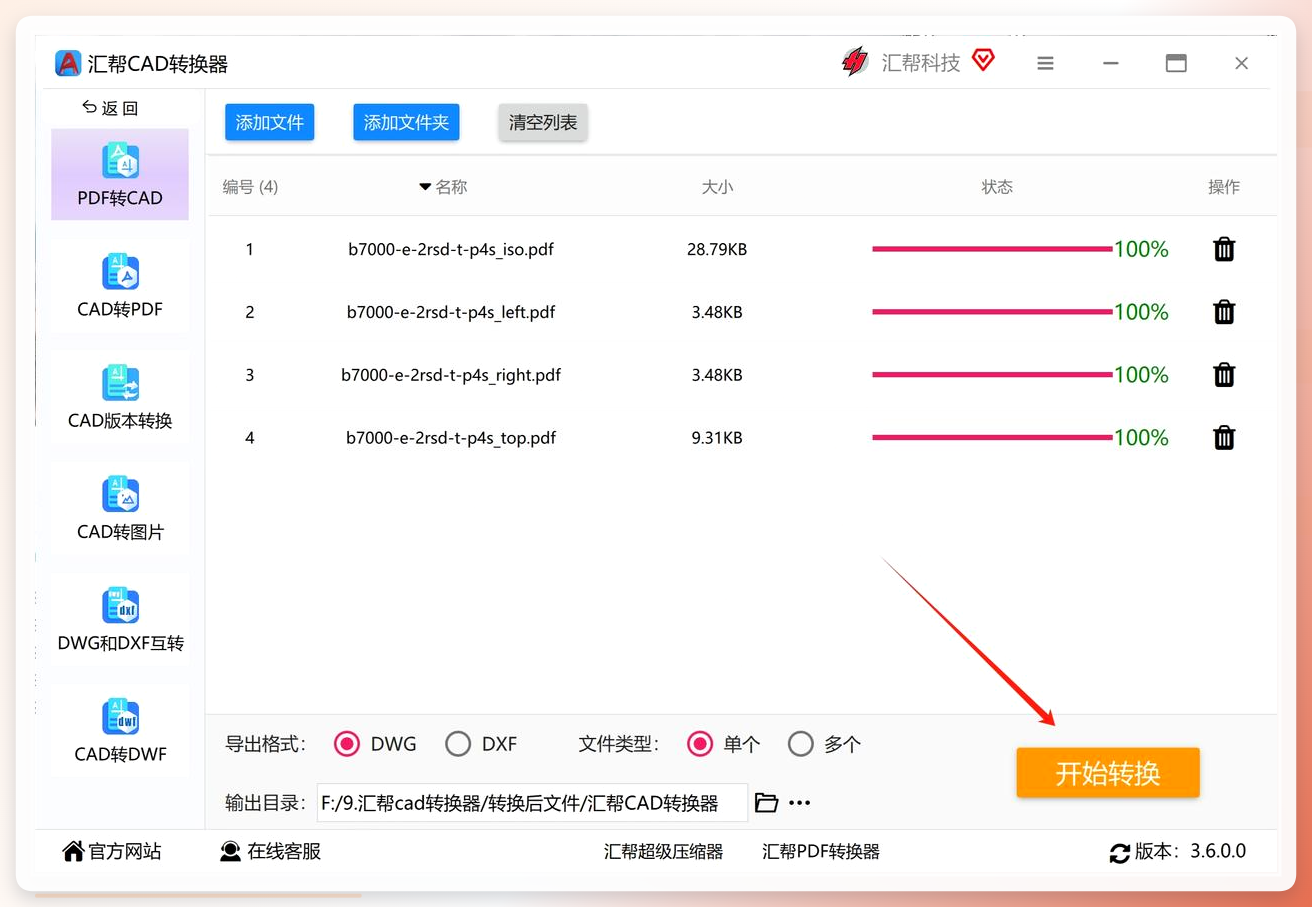Click the back arrow 返回
The width and height of the screenshot is (1312, 907).
(x=89, y=107)
